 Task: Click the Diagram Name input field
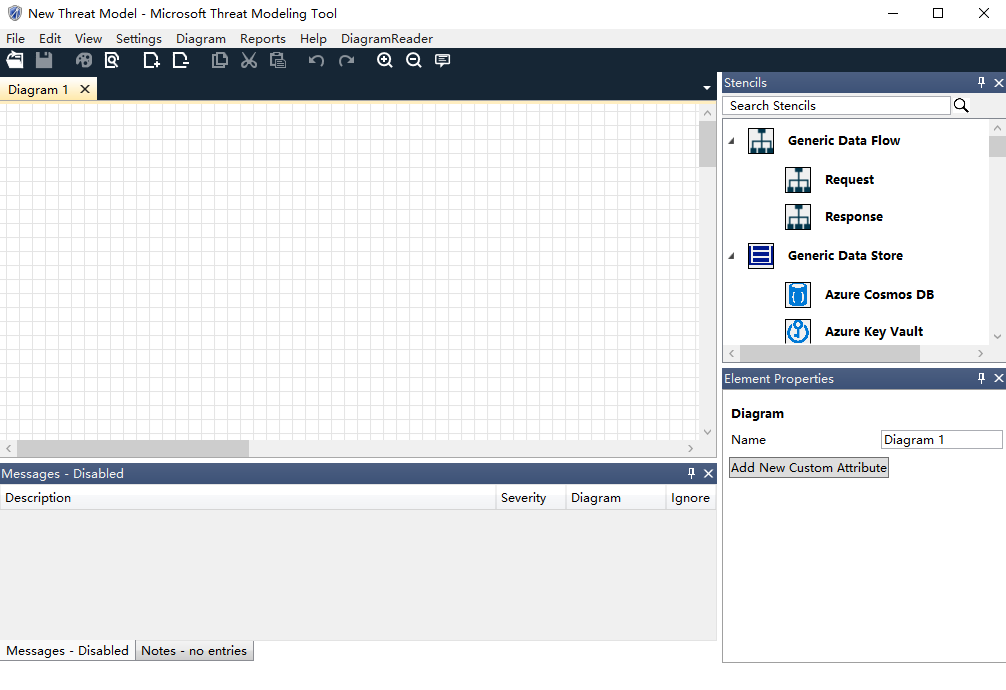coord(941,440)
